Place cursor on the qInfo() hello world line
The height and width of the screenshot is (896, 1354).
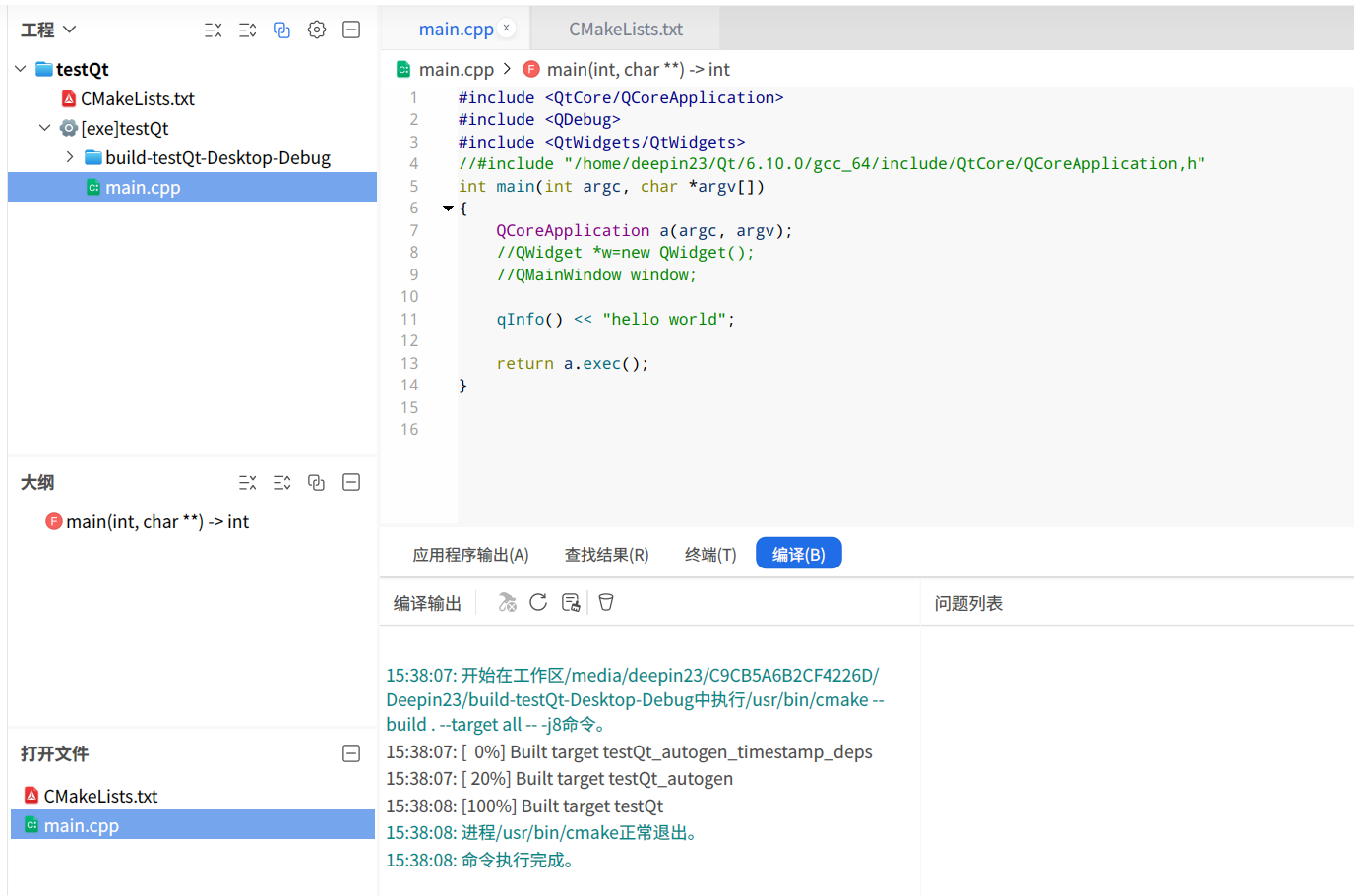click(x=616, y=319)
